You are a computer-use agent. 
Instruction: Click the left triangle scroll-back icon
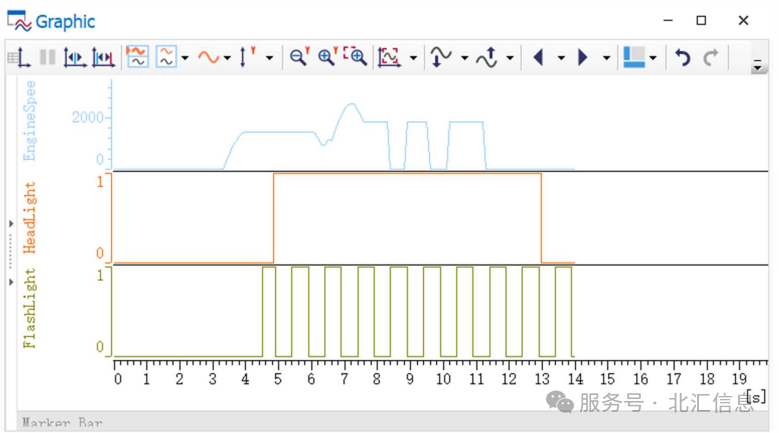coord(538,57)
